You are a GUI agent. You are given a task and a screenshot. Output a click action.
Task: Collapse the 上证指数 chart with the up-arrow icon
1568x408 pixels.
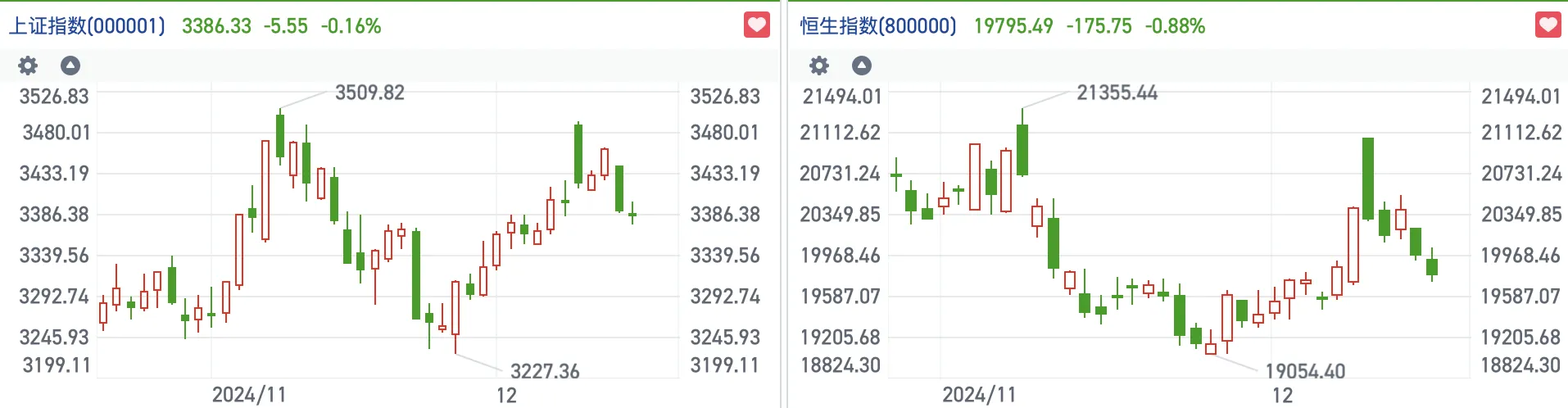tap(70, 66)
